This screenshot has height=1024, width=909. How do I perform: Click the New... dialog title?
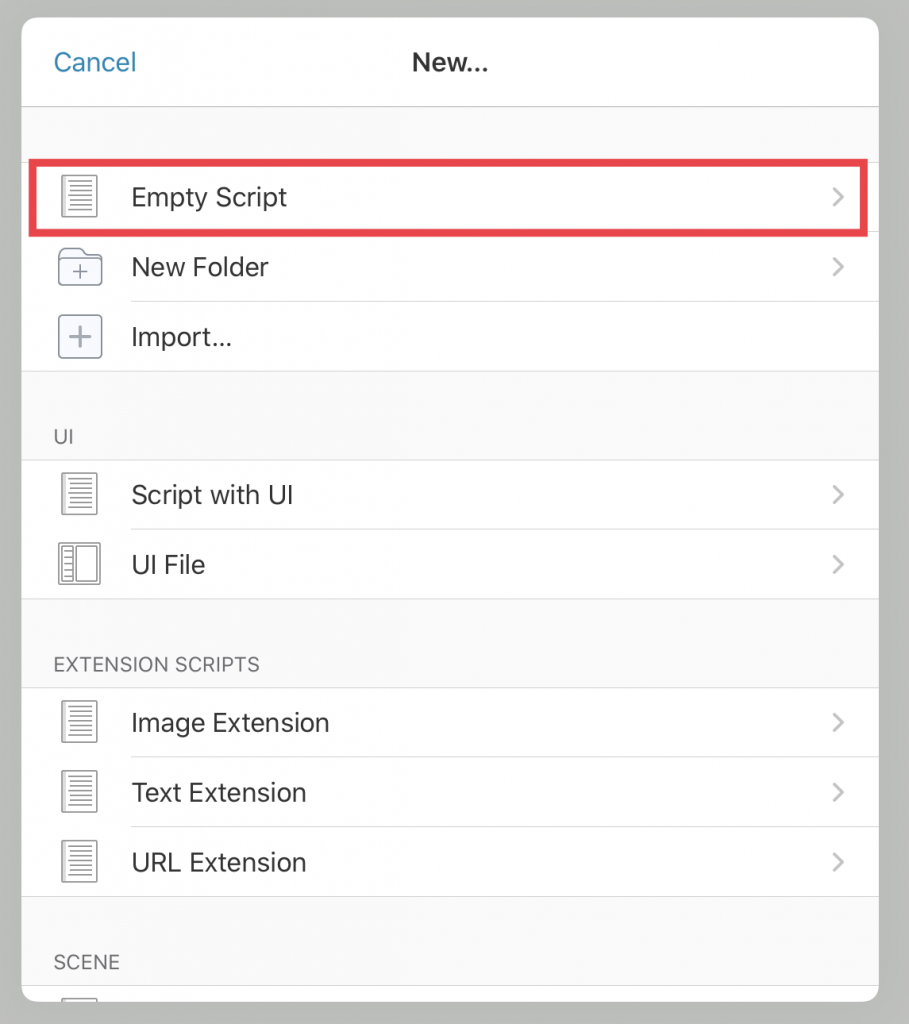(450, 63)
